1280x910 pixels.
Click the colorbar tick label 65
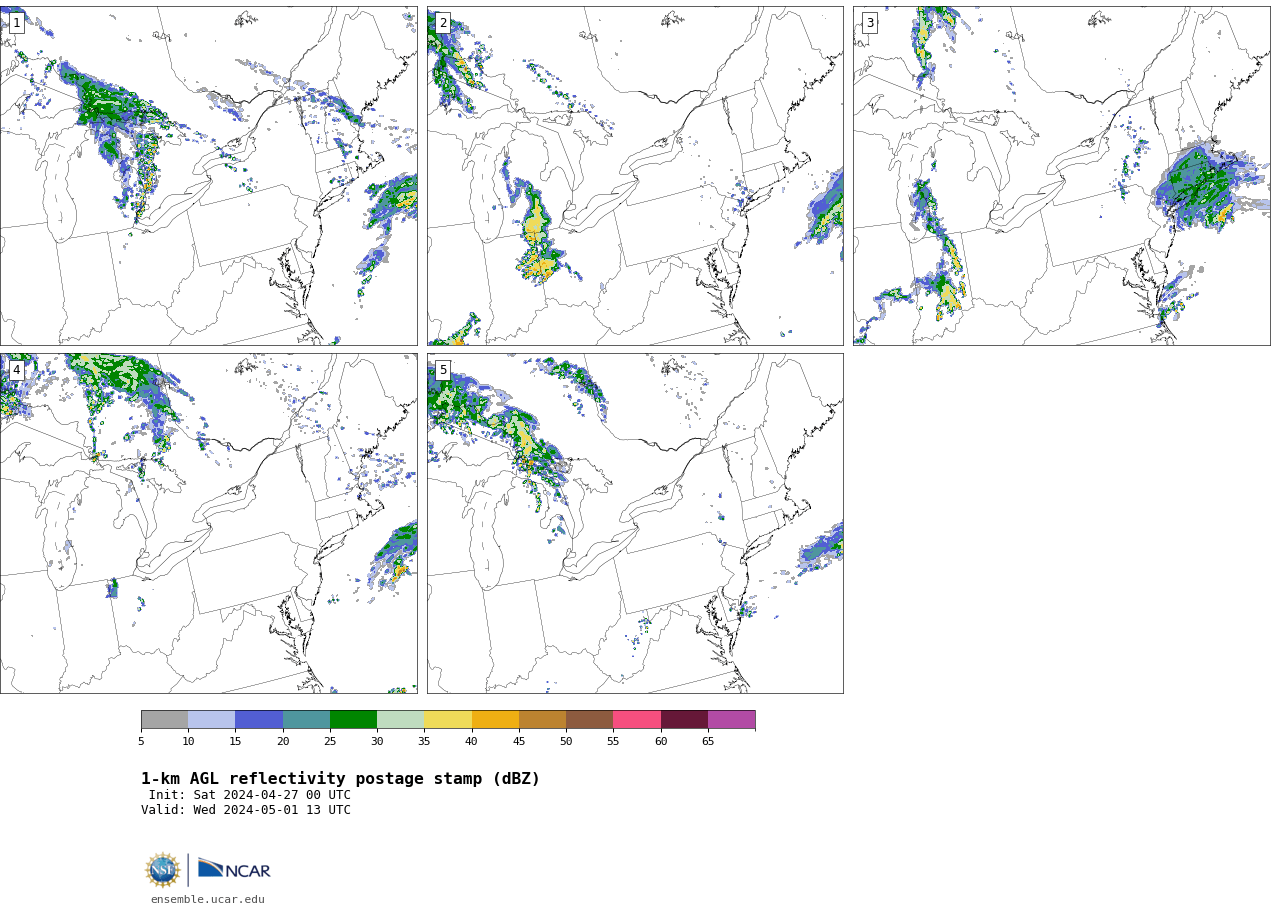(x=708, y=741)
